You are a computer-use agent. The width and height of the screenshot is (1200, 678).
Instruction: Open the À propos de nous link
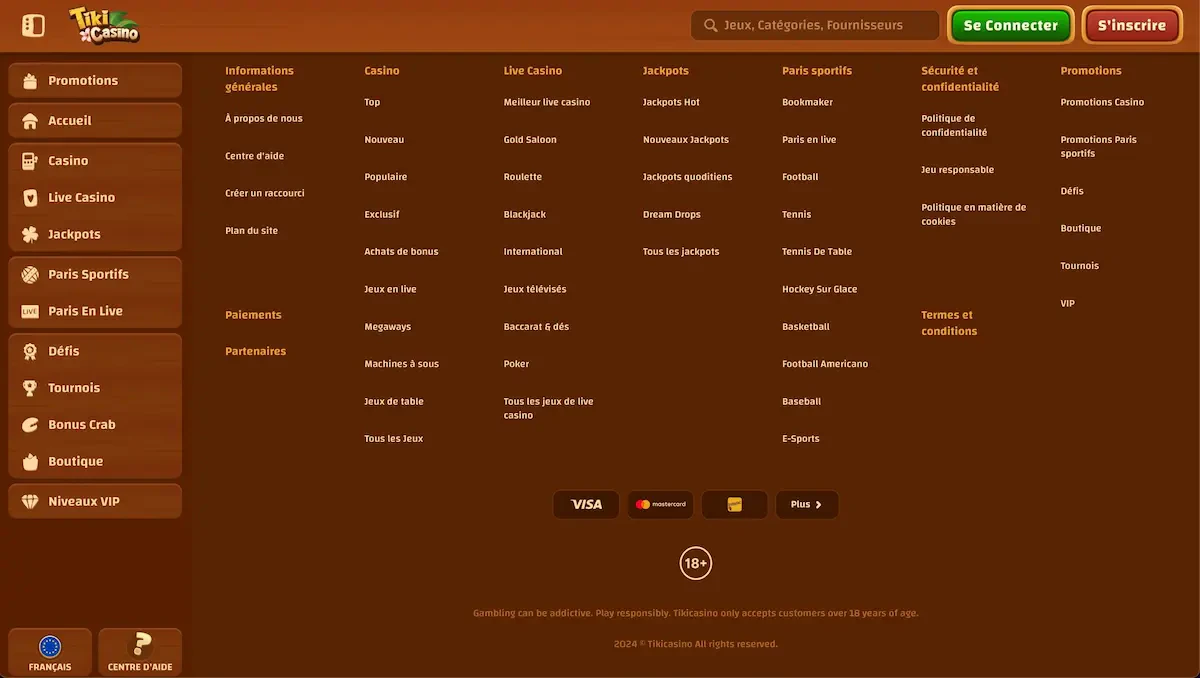pyautogui.click(x=264, y=119)
